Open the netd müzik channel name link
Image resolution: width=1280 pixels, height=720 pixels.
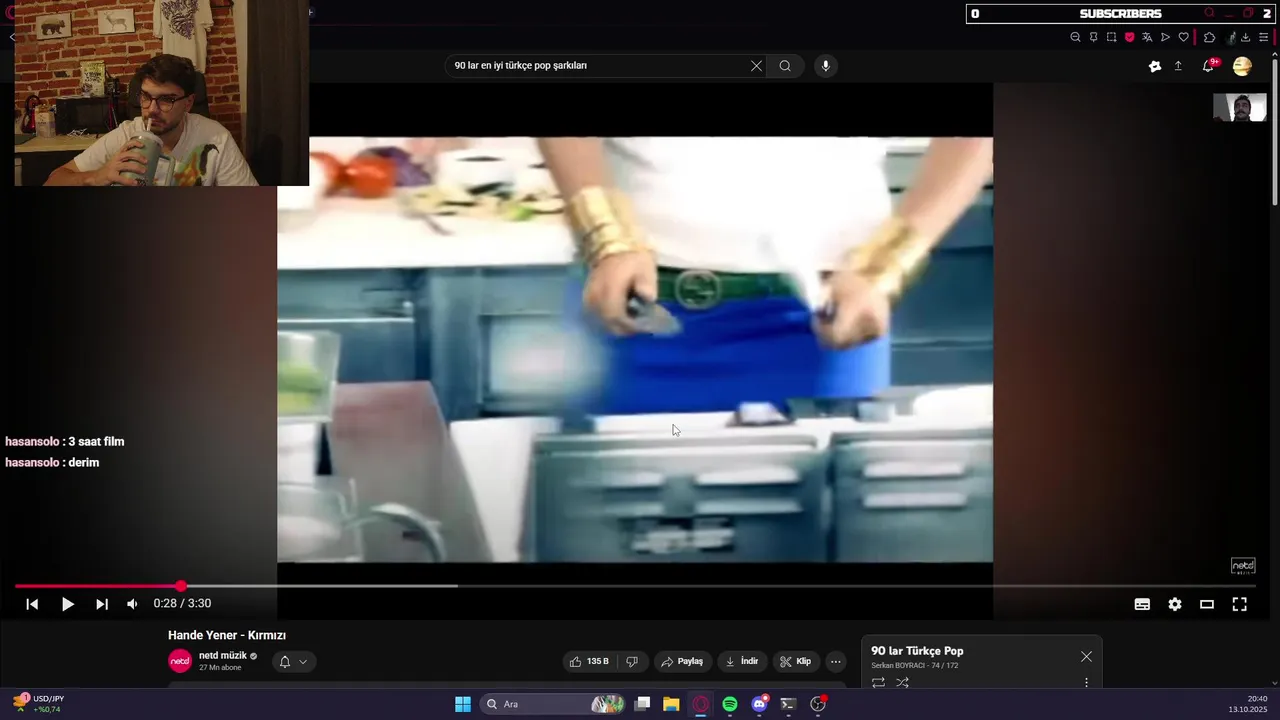pos(222,656)
